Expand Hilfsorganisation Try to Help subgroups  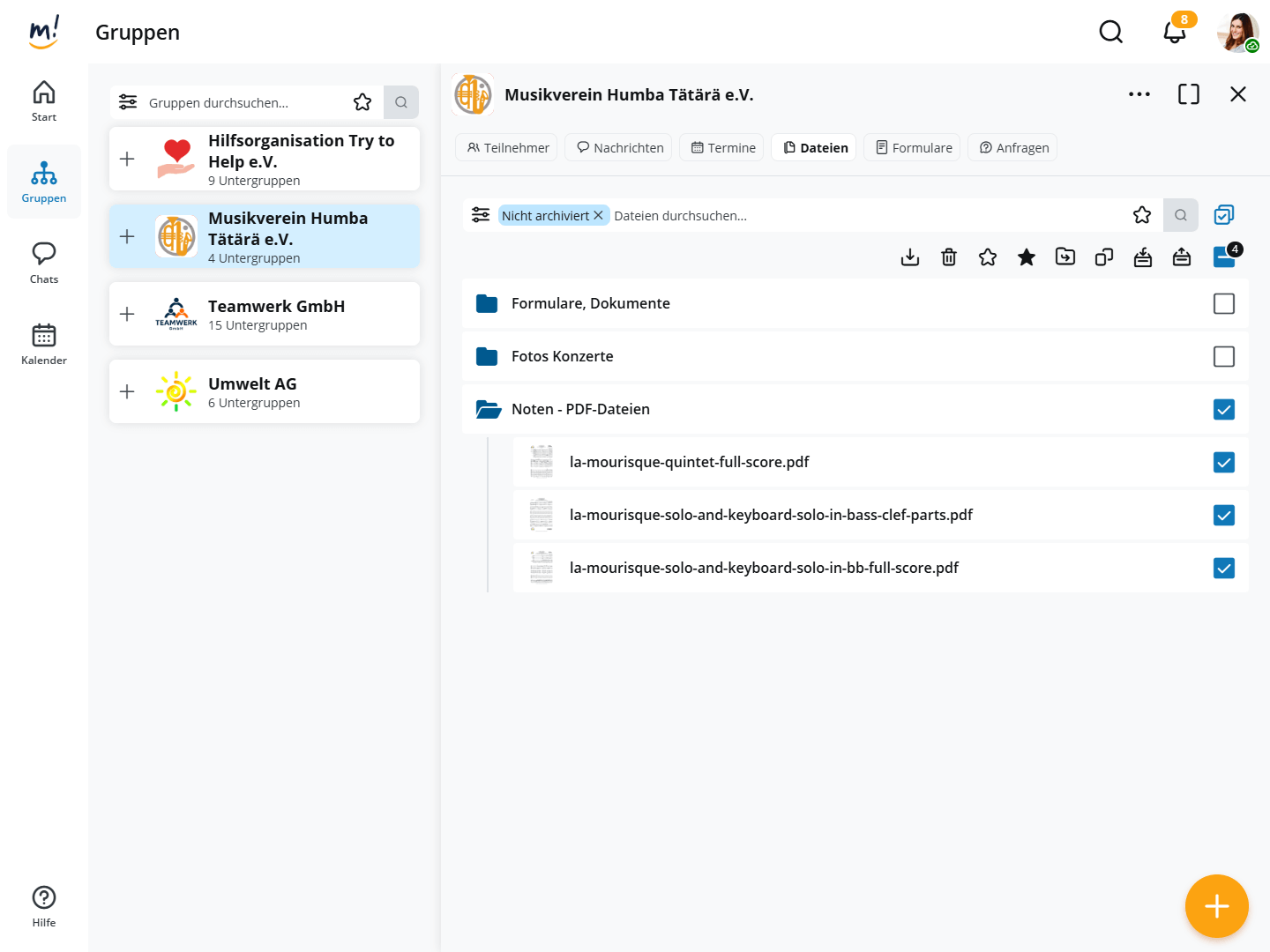coord(127,159)
